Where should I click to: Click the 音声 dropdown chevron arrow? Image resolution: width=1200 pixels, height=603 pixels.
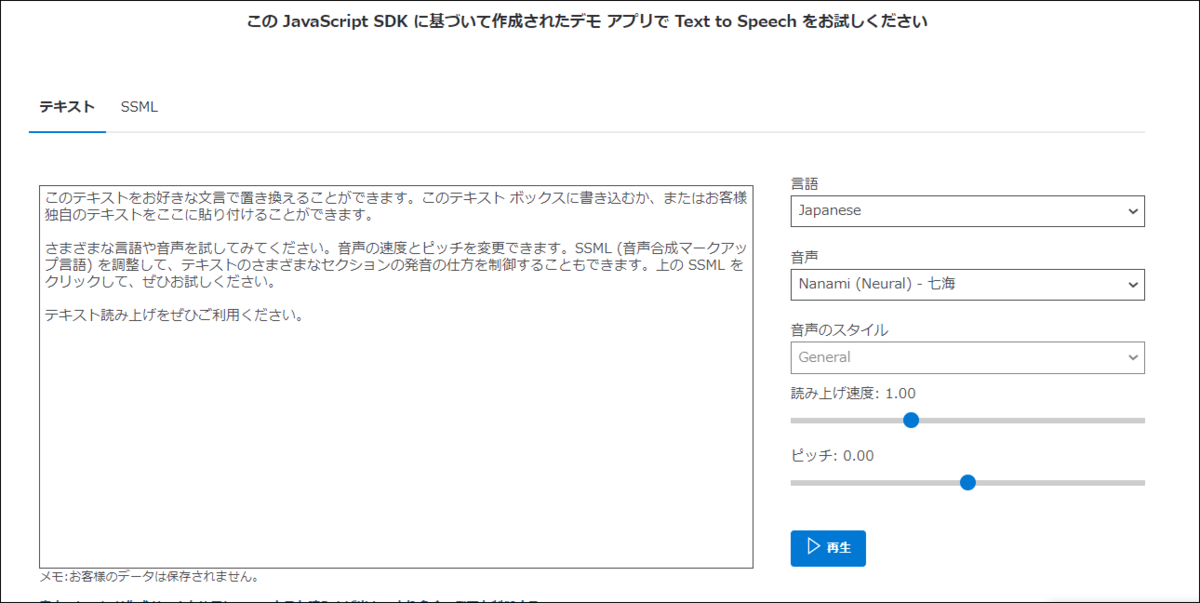click(1132, 284)
